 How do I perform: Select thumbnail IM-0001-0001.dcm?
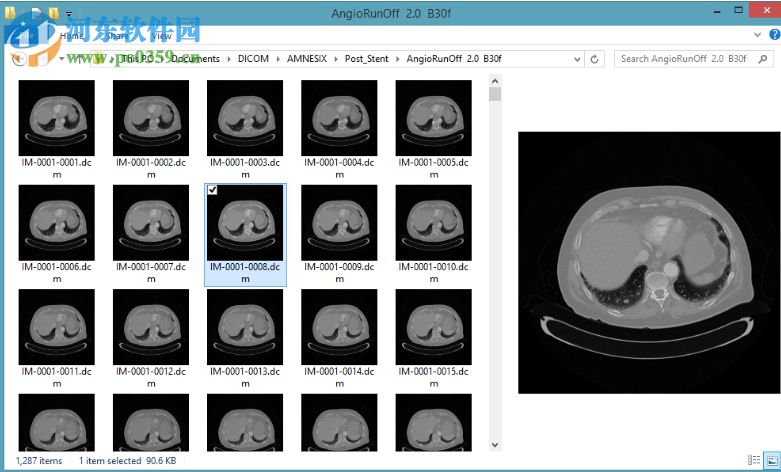coord(56,118)
